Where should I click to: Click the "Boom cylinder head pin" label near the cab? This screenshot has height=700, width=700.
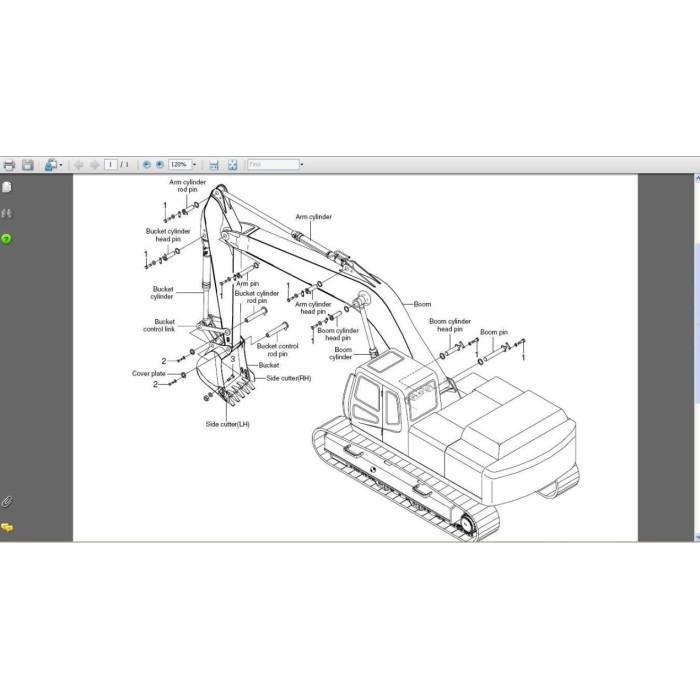coord(450,325)
